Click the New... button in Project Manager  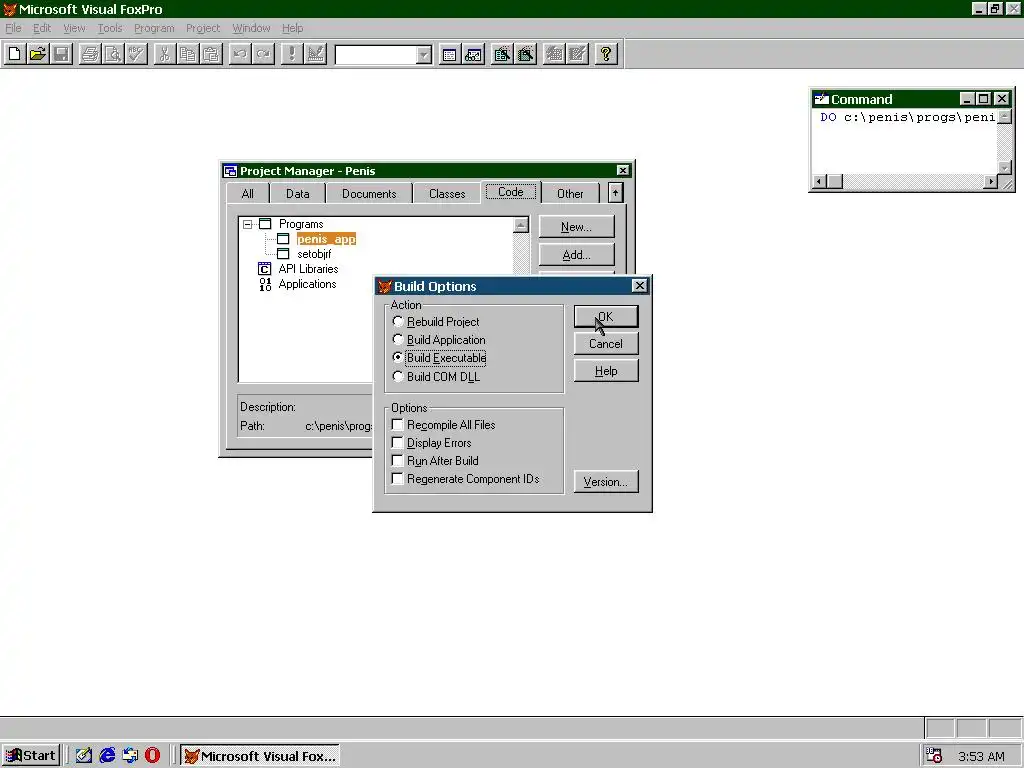[x=577, y=227]
